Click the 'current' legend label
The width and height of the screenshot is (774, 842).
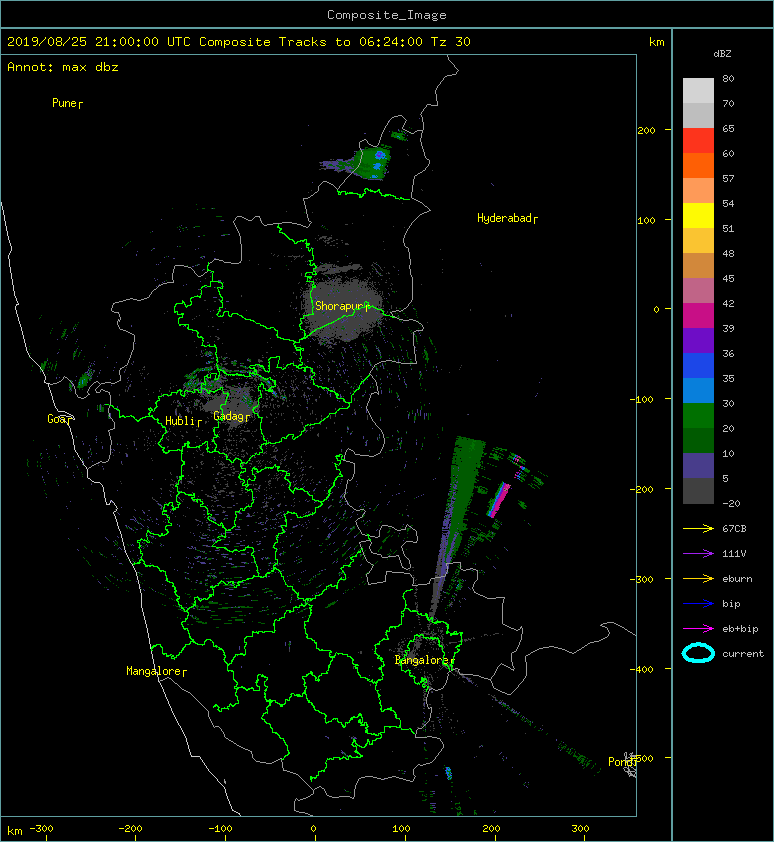[x=743, y=654]
